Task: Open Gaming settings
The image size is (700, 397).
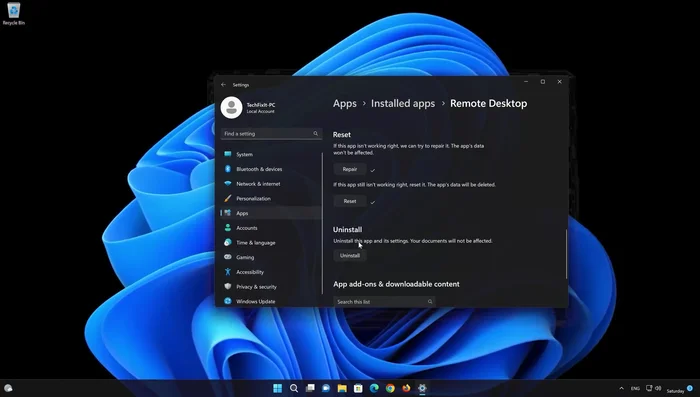Action: (271, 257)
